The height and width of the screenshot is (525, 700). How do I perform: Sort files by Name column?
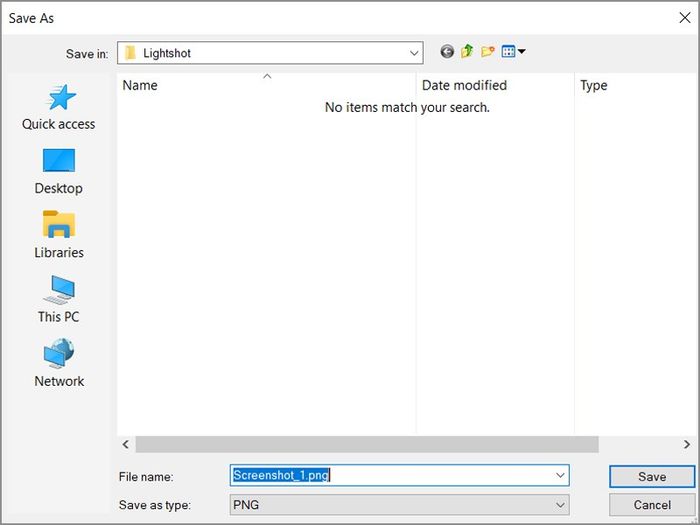click(x=140, y=86)
